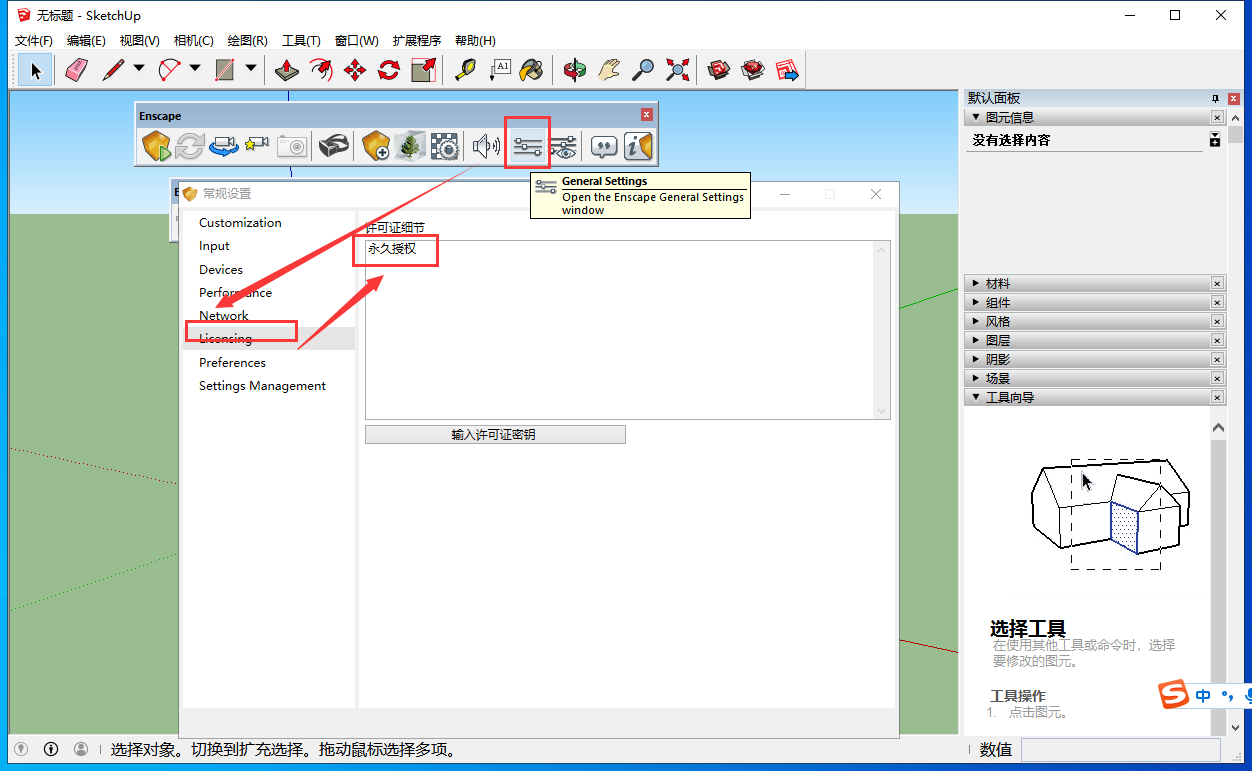Select the arrow Select tool

pos(36,70)
